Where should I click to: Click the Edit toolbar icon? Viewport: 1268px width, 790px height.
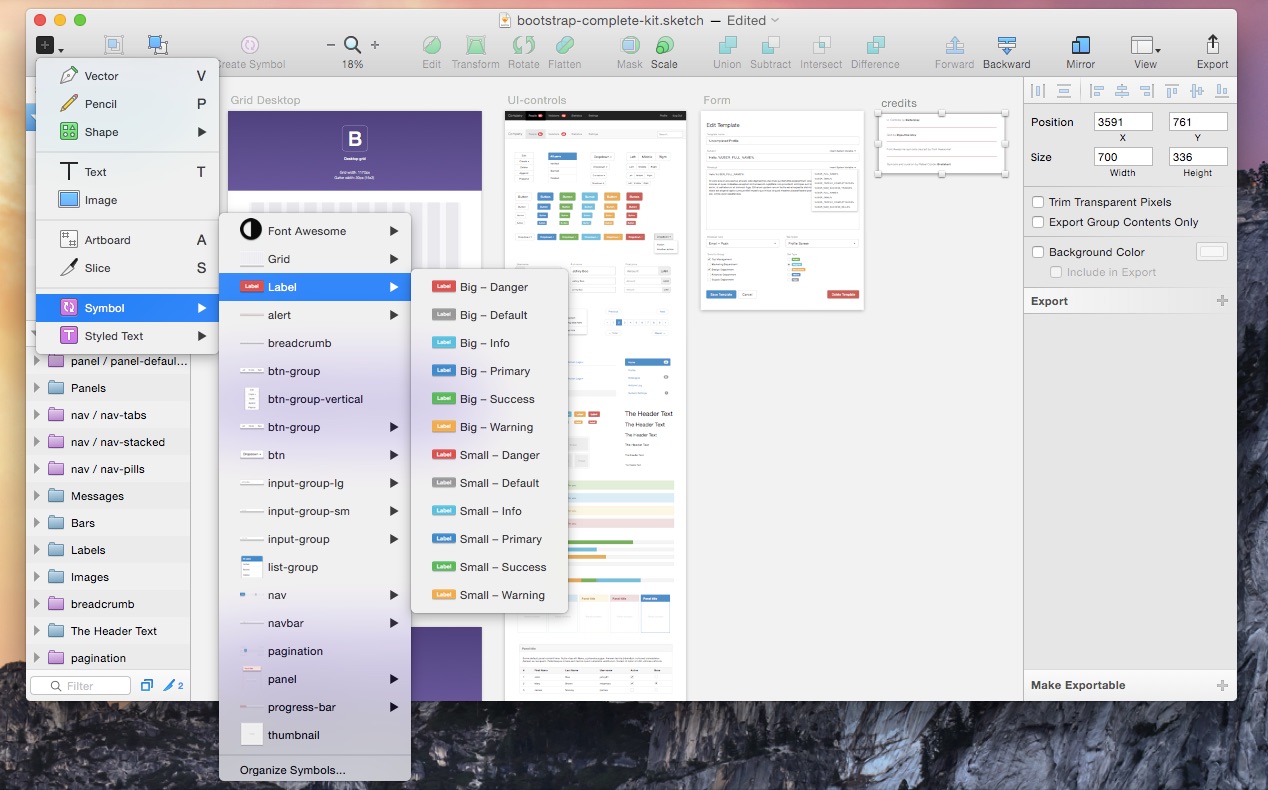[431, 45]
